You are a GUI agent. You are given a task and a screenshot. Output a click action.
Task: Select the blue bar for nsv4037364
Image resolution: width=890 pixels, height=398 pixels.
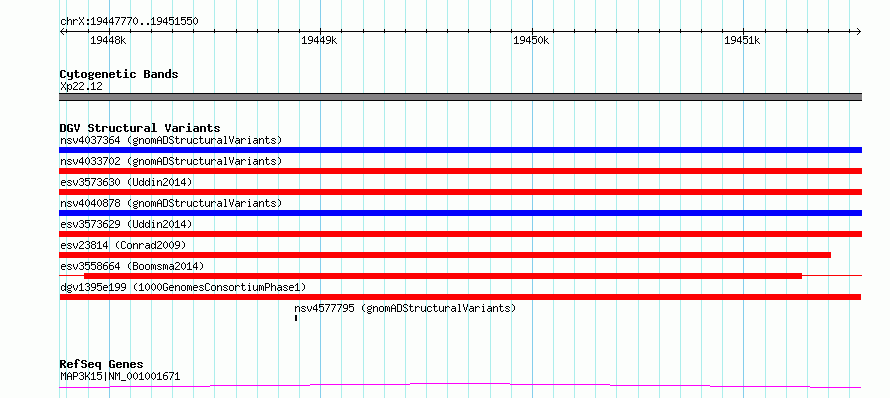[x=460, y=150]
